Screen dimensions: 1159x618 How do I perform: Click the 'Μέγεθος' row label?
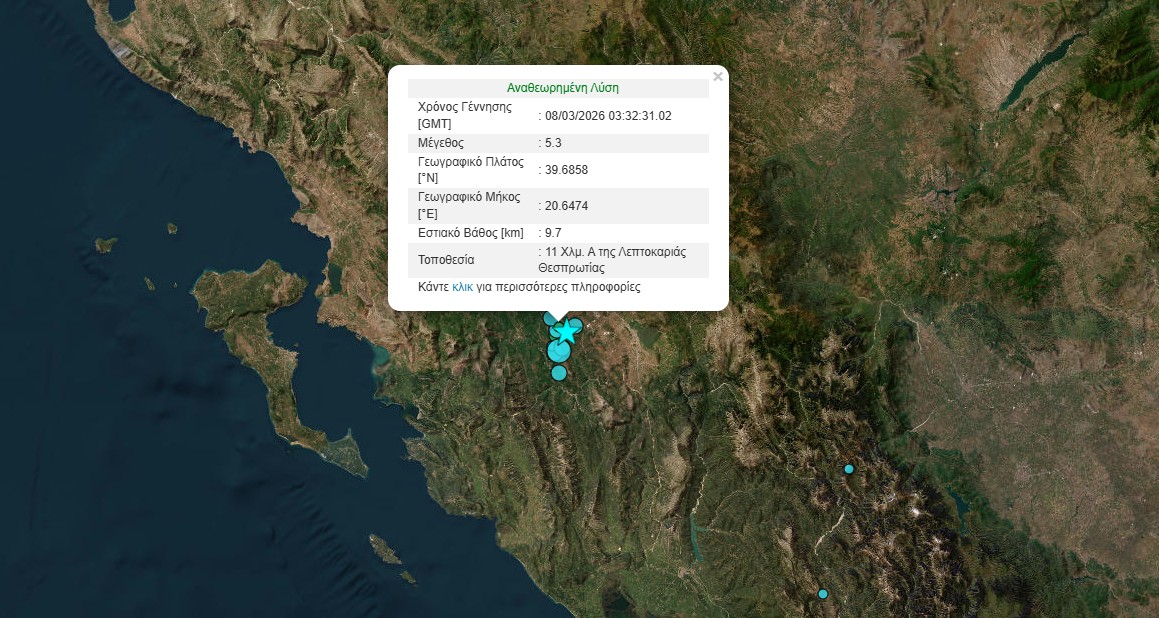tap(441, 143)
